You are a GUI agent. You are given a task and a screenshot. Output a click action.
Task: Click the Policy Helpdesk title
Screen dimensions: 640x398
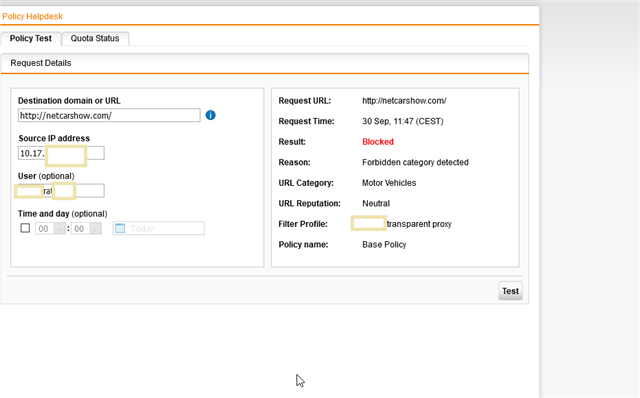(x=33, y=16)
